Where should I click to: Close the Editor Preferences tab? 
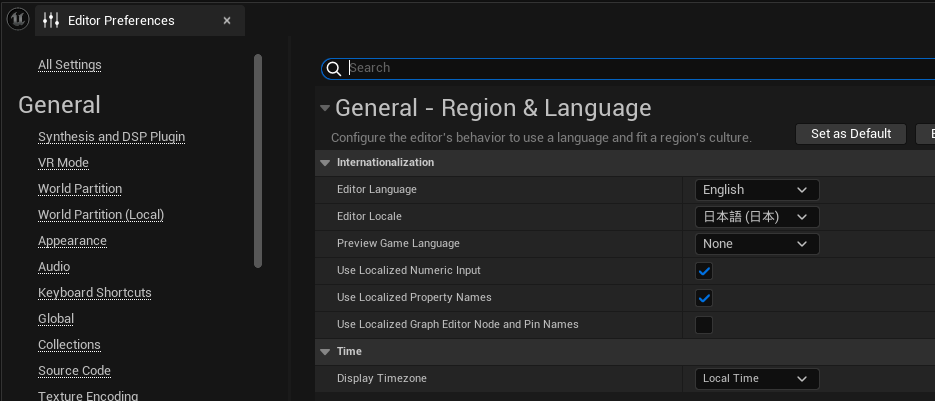(x=227, y=20)
